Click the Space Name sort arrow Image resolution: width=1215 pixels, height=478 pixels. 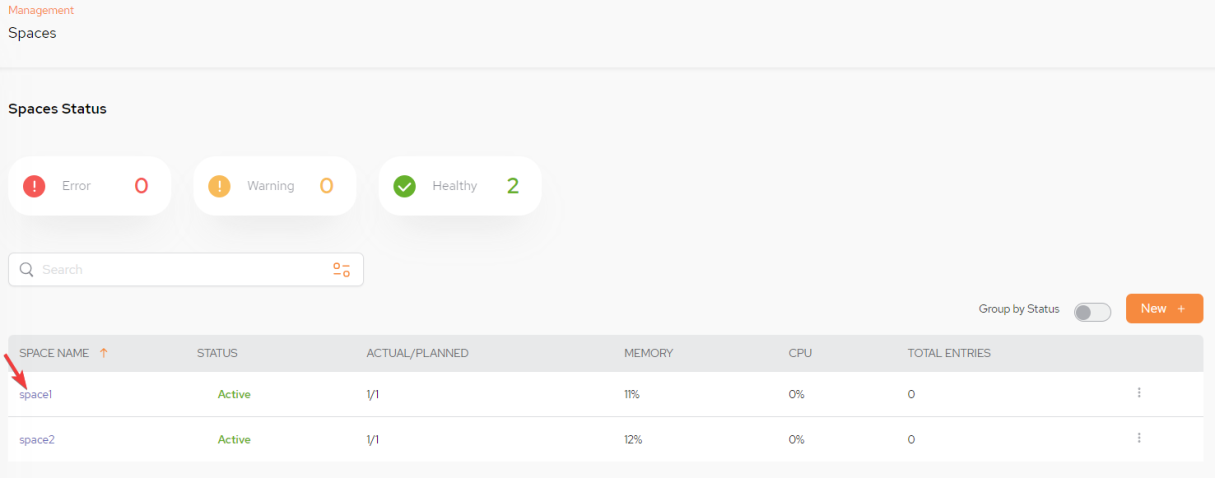click(x=103, y=353)
